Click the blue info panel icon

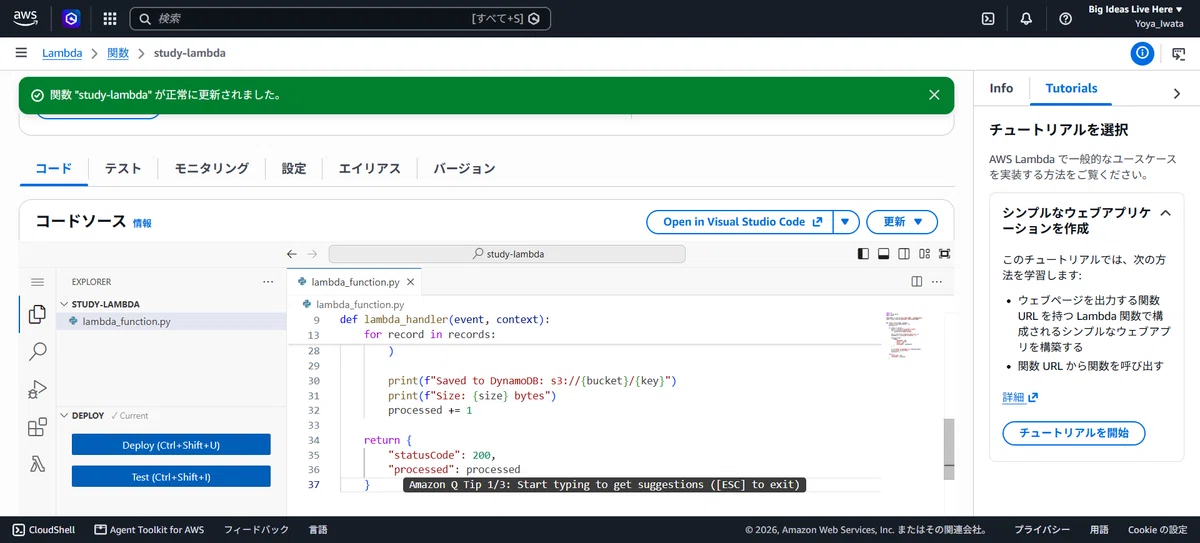[x=1143, y=54]
